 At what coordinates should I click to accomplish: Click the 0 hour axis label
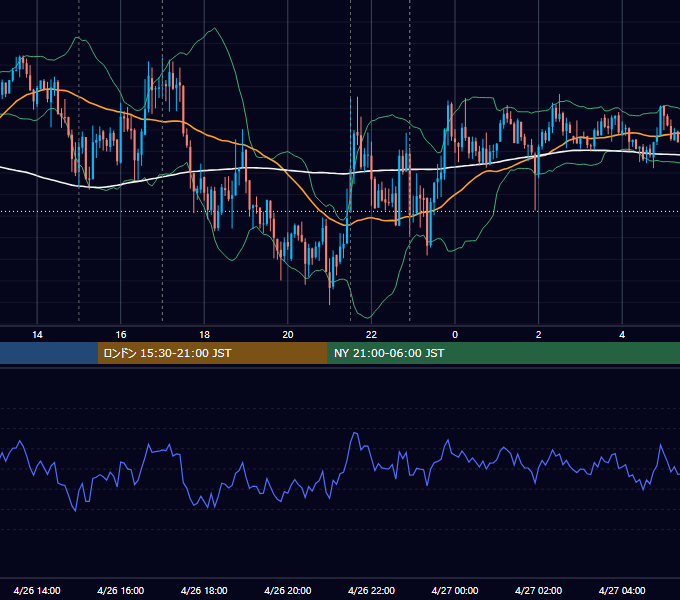455,335
